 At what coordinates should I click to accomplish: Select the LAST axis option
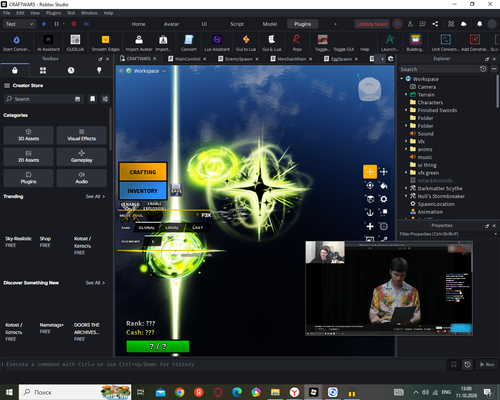[197, 228]
